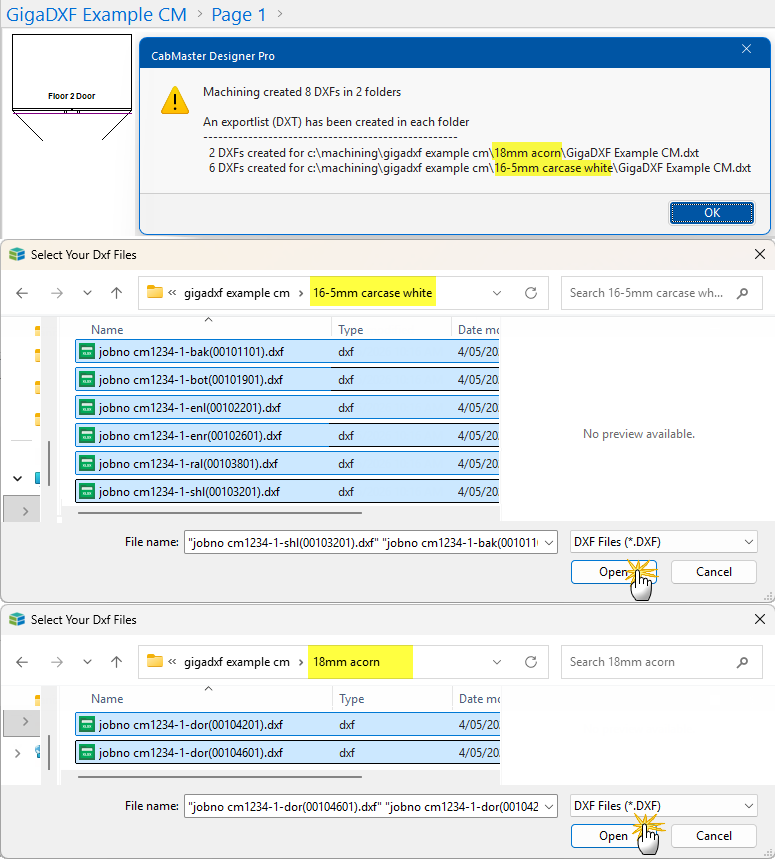Viewport: 775px width, 859px height.
Task: Select jobno cm1234-1-ral(00103801).dxf
Action: click(x=286, y=463)
